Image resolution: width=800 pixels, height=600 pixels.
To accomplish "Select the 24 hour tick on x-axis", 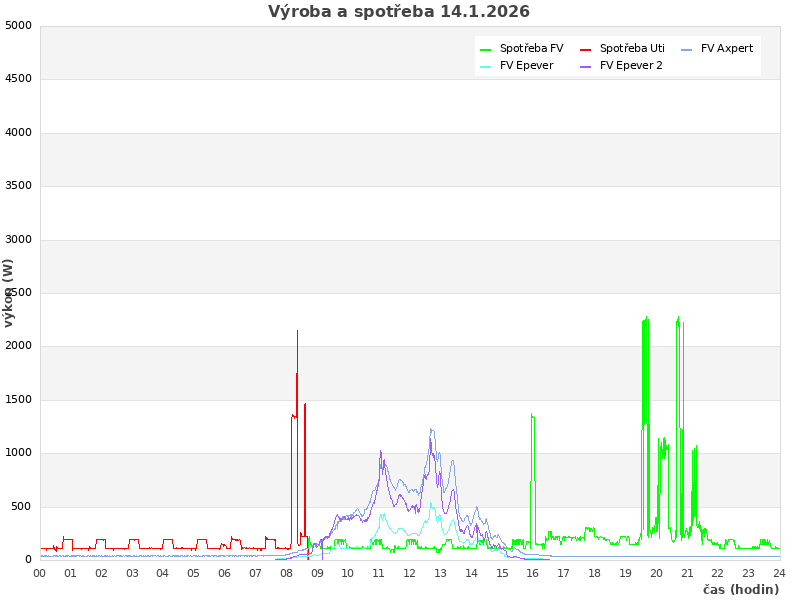I will [x=779, y=573].
